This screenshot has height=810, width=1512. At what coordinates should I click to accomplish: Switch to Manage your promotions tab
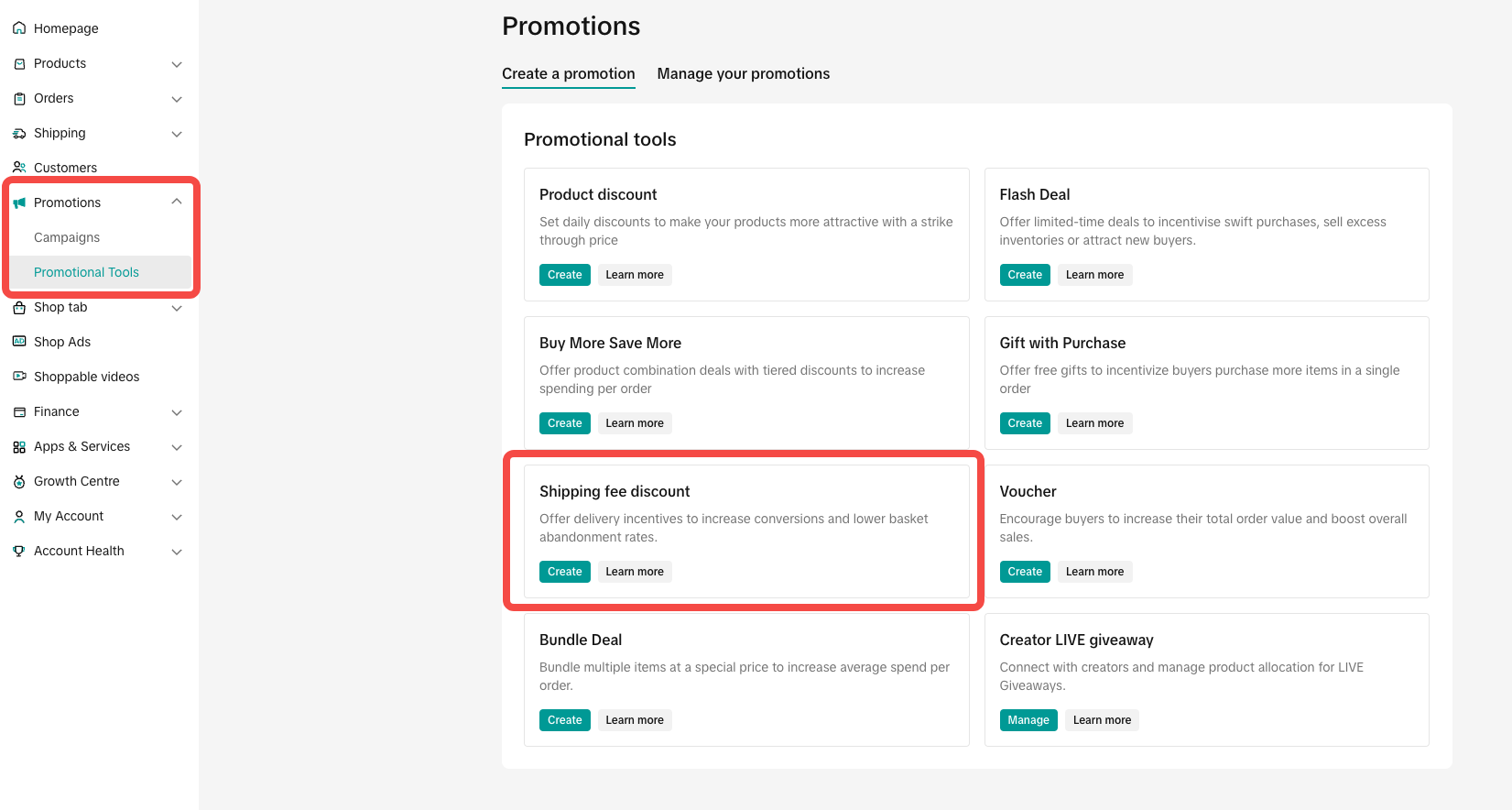743,74
